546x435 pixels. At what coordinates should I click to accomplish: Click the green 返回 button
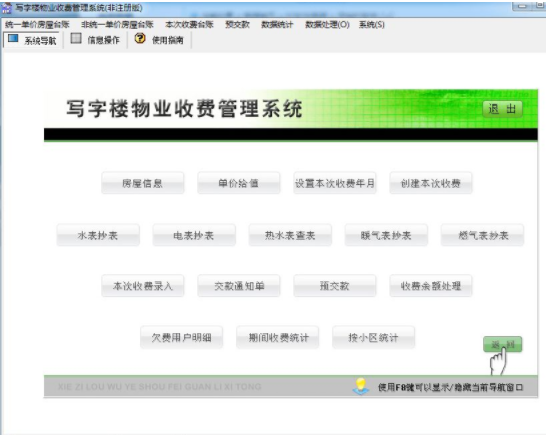point(502,344)
